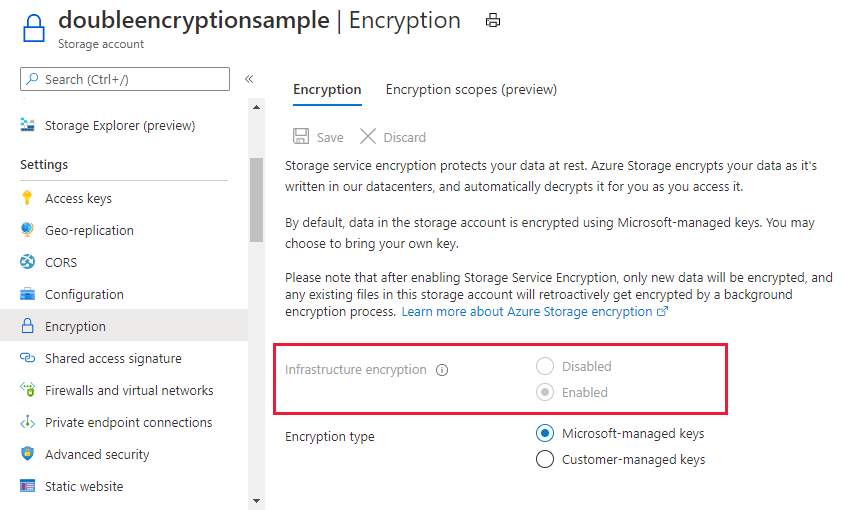Image resolution: width=844 pixels, height=510 pixels.
Task: Focus the Search (Ctrl+/) box
Action: click(x=125, y=79)
